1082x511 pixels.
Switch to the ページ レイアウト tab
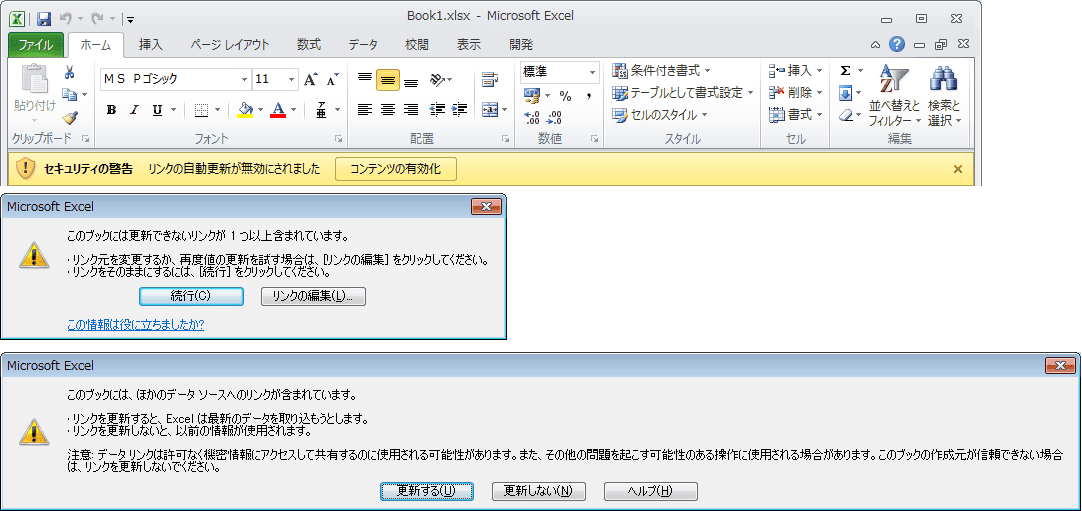pyautogui.click(x=230, y=45)
